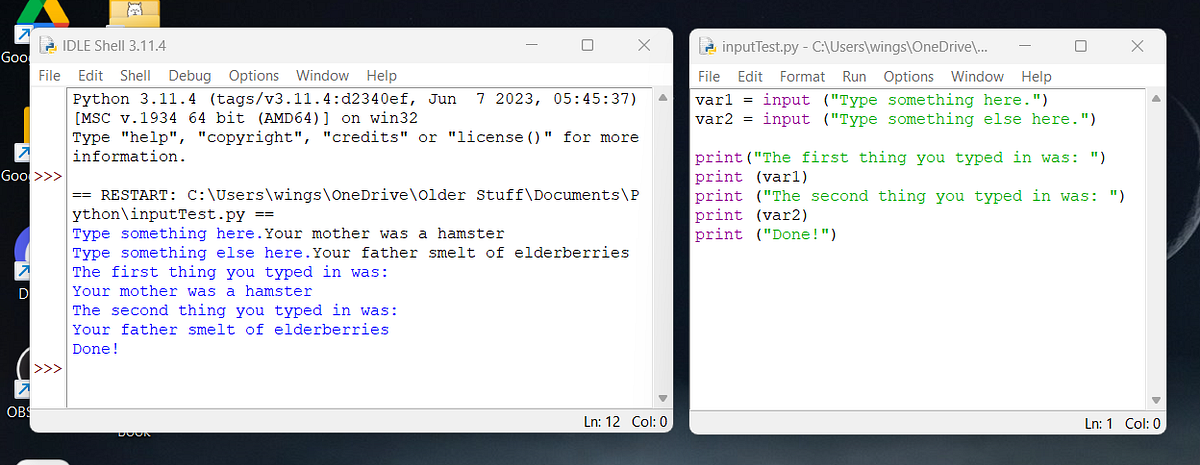The height and width of the screenshot is (465, 1200).
Task: Open Debug menu in IDLE Shell
Action: point(190,75)
